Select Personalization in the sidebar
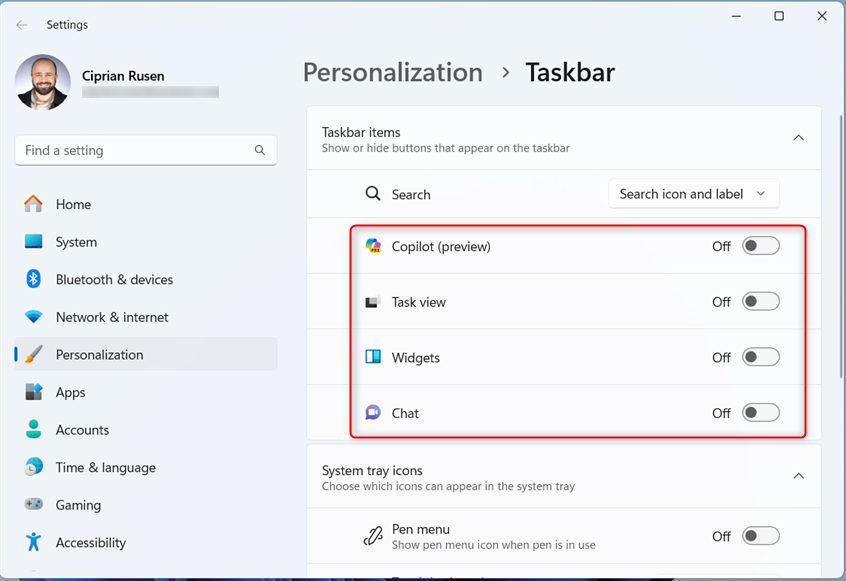The height and width of the screenshot is (581, 846). [146, 354]
